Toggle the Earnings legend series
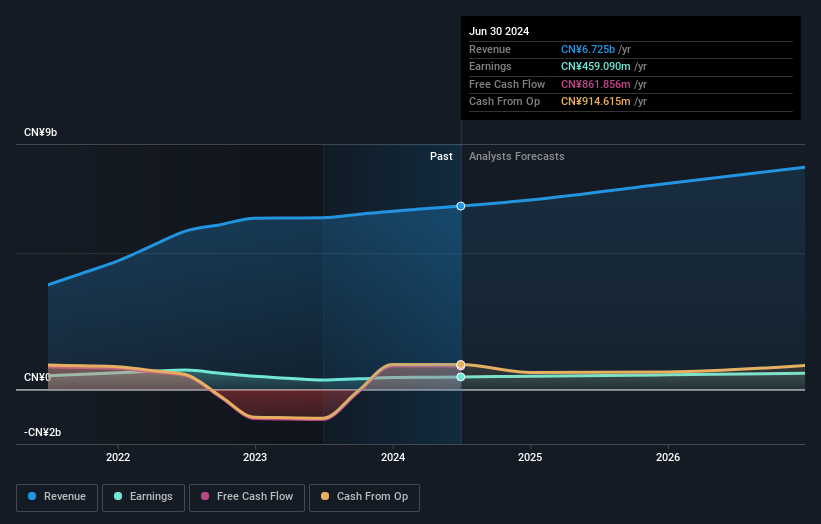 pyautogui.click(x=143, y=497)
